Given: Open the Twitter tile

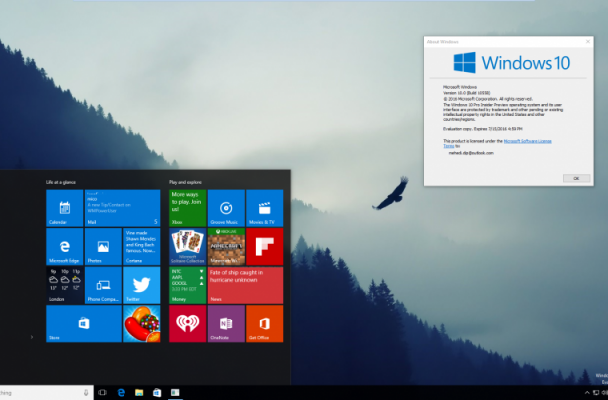Looking at the screenshot, I should [x=141, y=285].
